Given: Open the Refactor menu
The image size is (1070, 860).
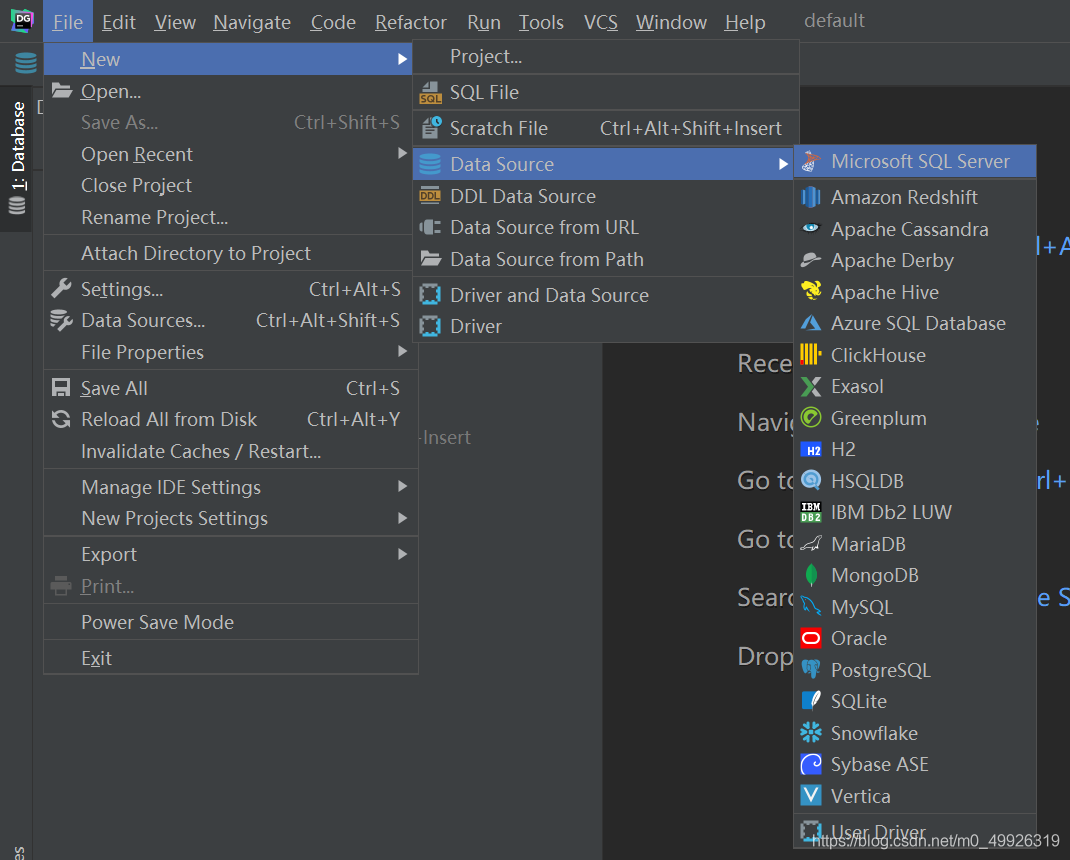Looking at the screenshot, I should point(411,23).
